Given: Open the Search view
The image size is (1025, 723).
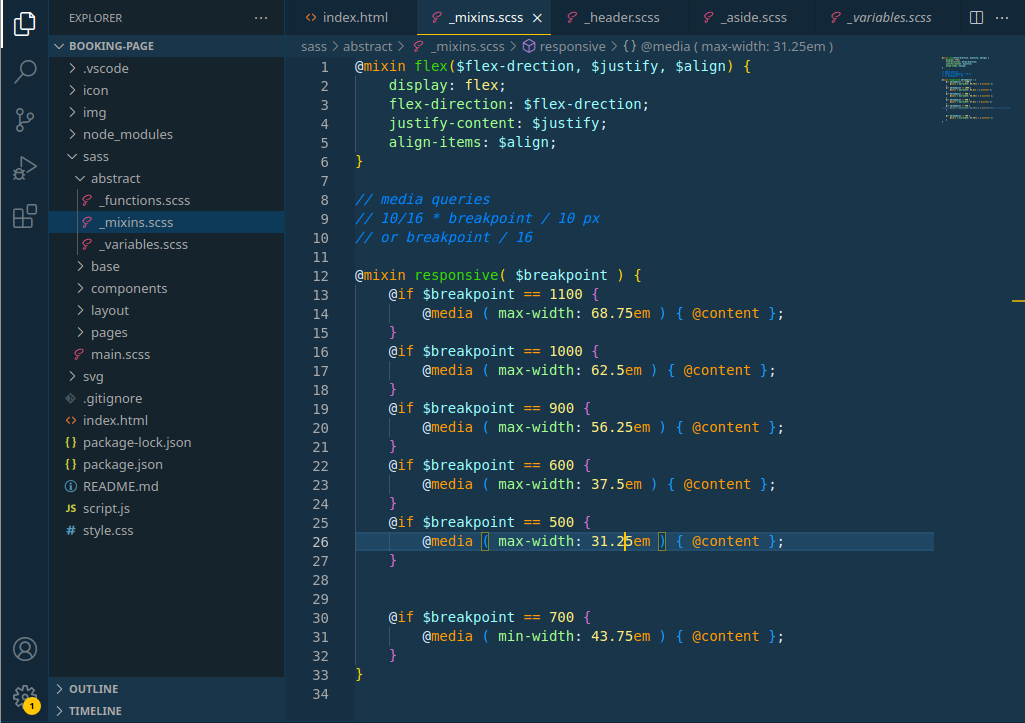Looking at the screenshot, I should coord(25,71).
